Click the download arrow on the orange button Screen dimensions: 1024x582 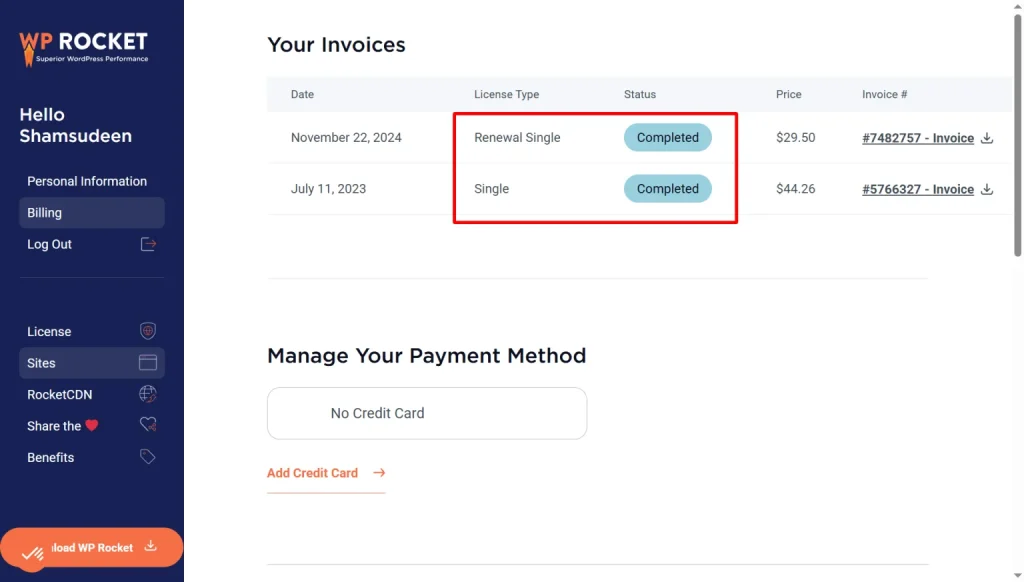150,547
